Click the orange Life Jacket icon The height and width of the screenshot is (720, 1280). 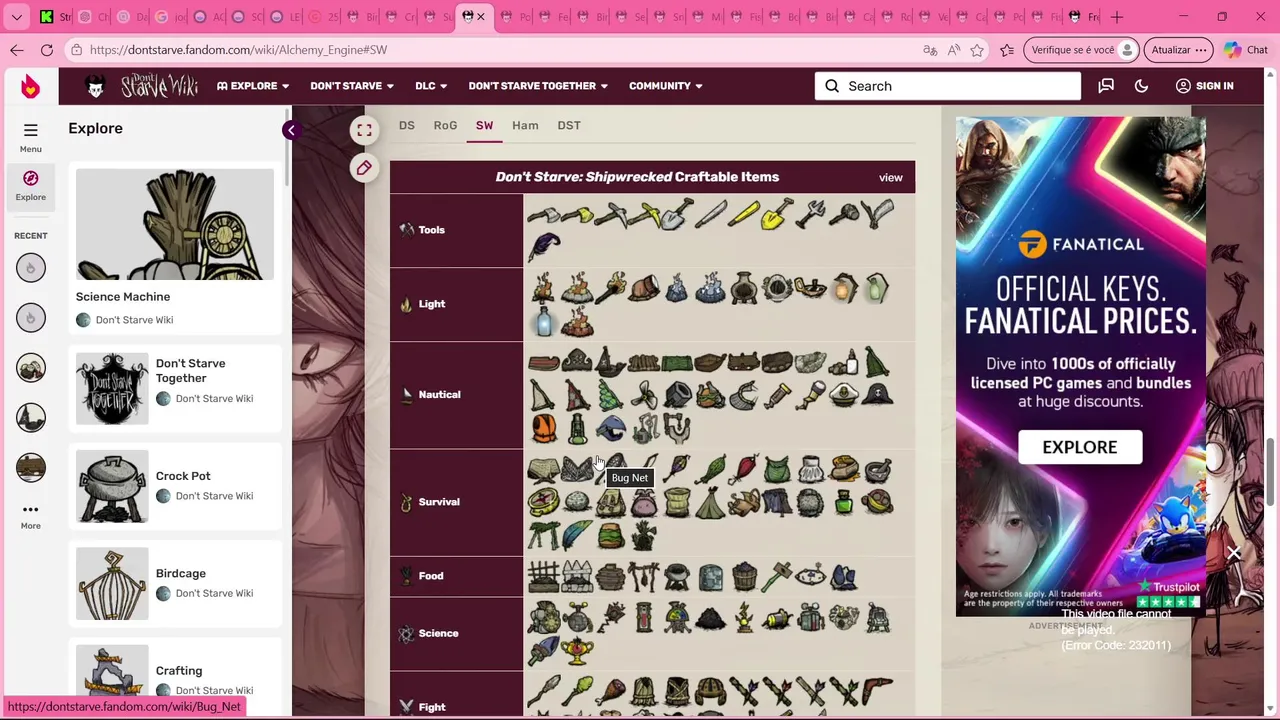543,428
